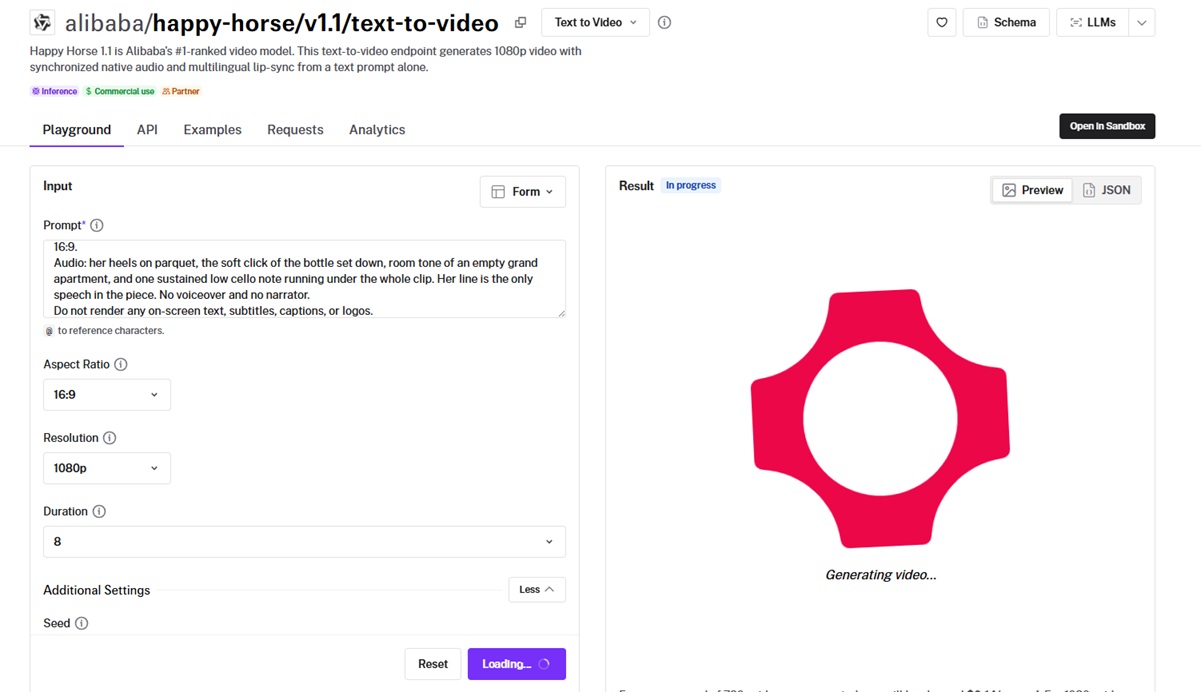This screenshot has height=692, width=1201.
Task: Click the Inference tag
Action: (x=54, y=91)
